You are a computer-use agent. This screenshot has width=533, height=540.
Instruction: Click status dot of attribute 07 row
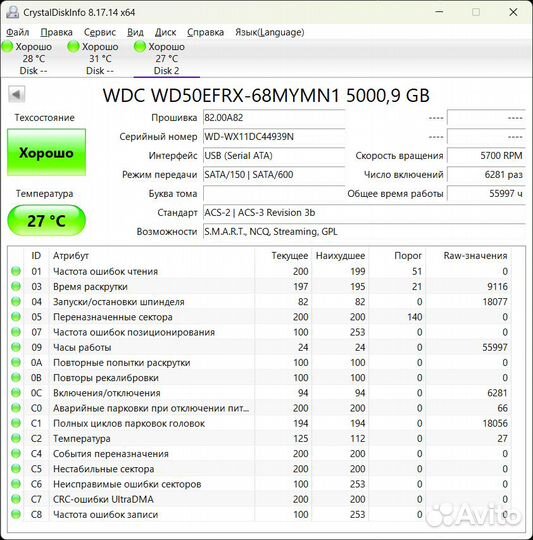pos(16,332)
